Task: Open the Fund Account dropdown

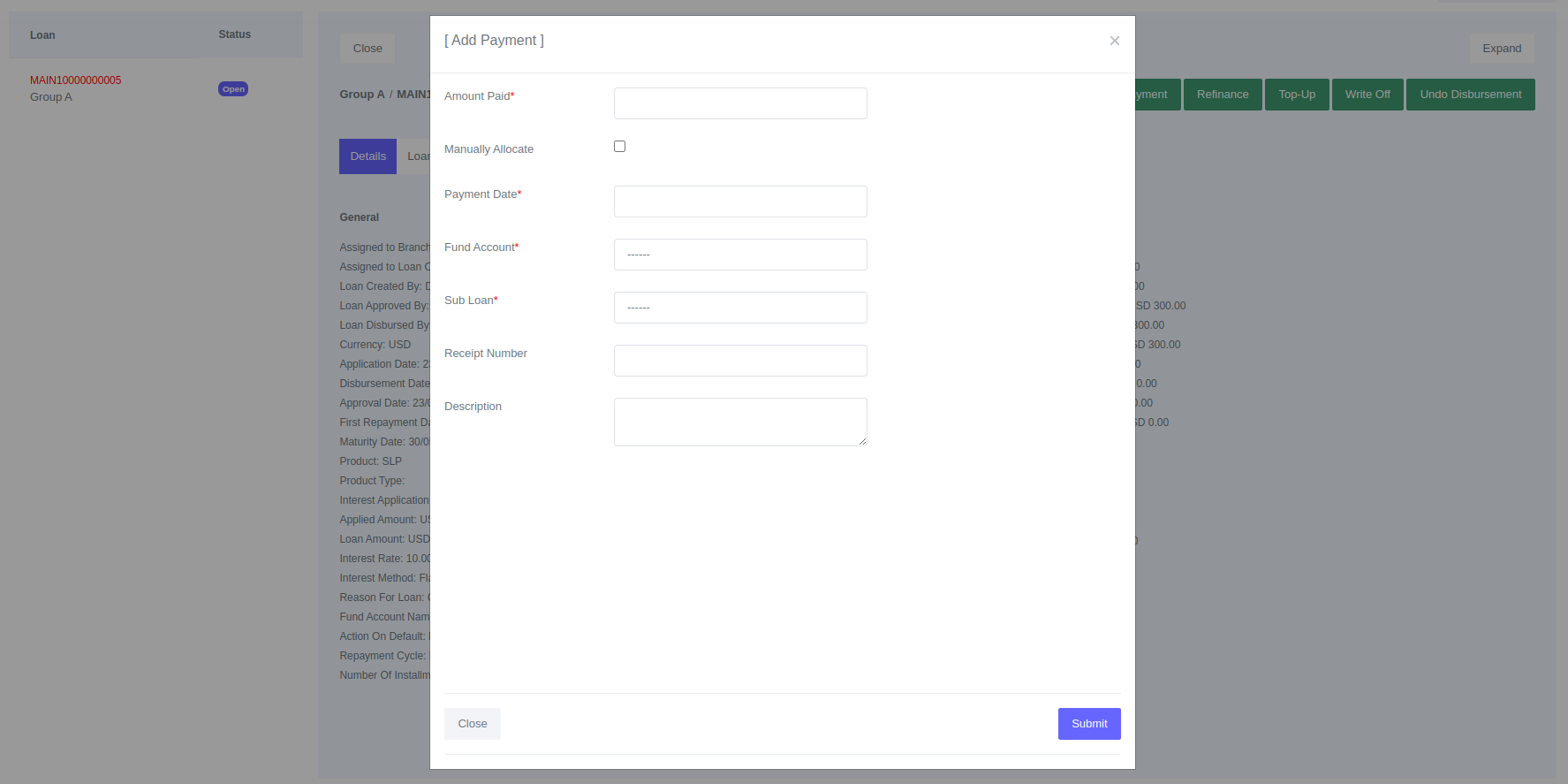Action: (x=739, y=255)
